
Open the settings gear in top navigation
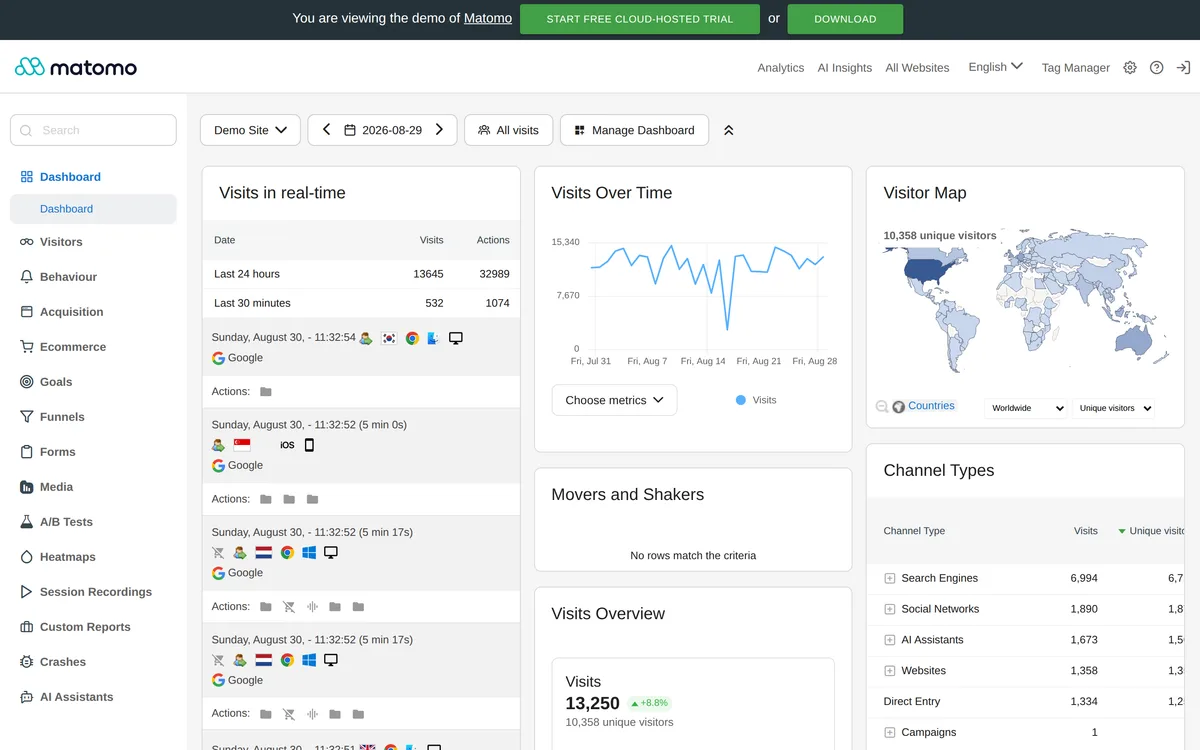1130,67
